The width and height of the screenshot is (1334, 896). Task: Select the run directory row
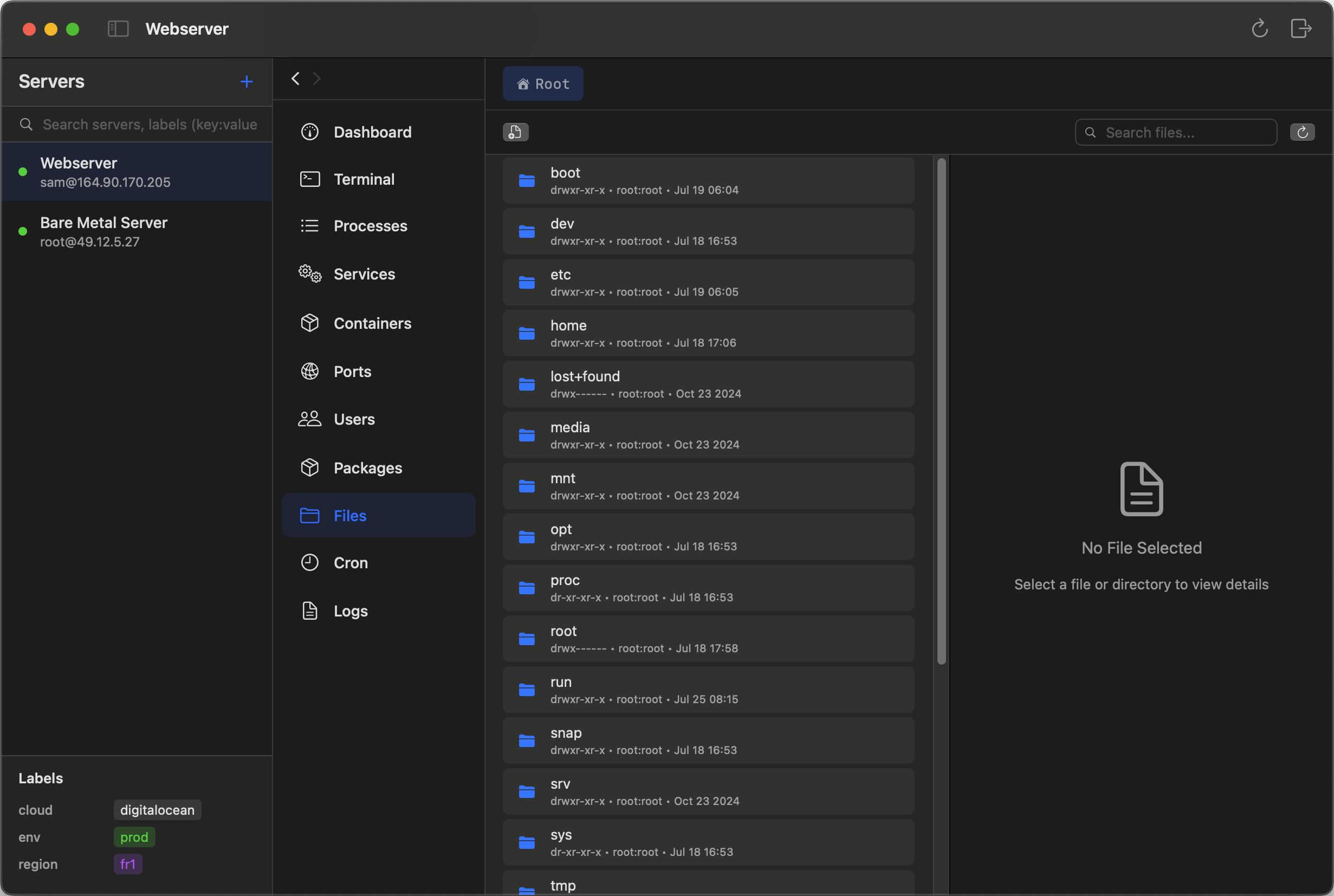708,690
